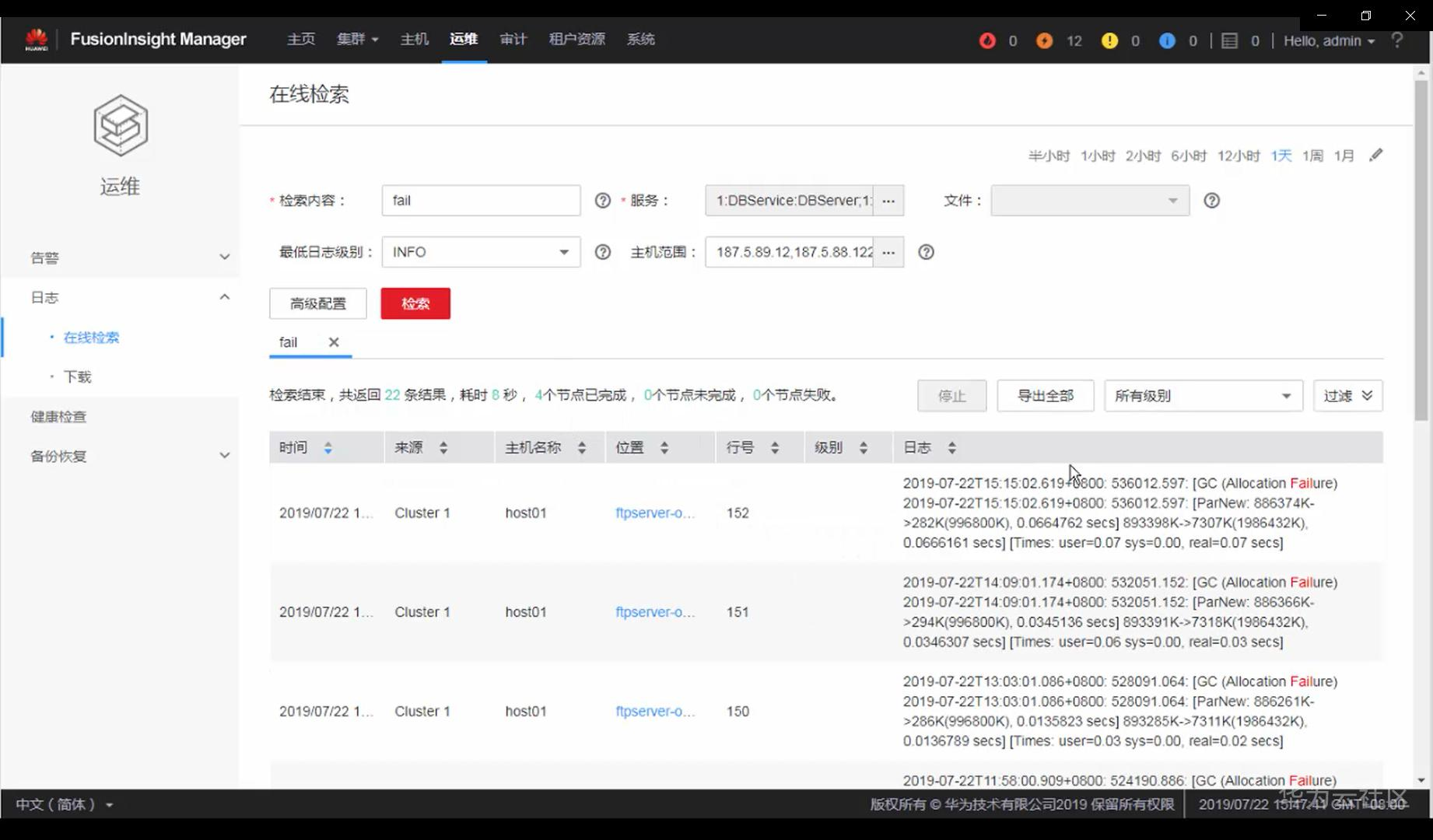
Task: Open advanced configuration
Action: click(318, 303)
